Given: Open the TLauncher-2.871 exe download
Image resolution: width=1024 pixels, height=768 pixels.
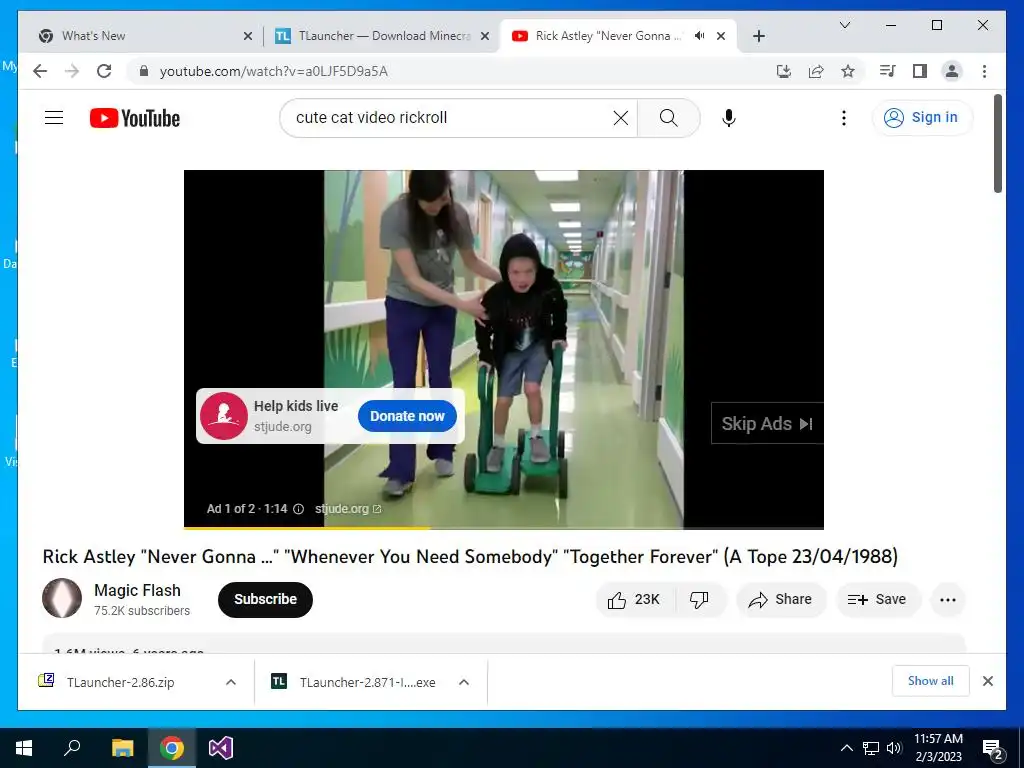Looking at the screenshot, I should pos(367,682).
